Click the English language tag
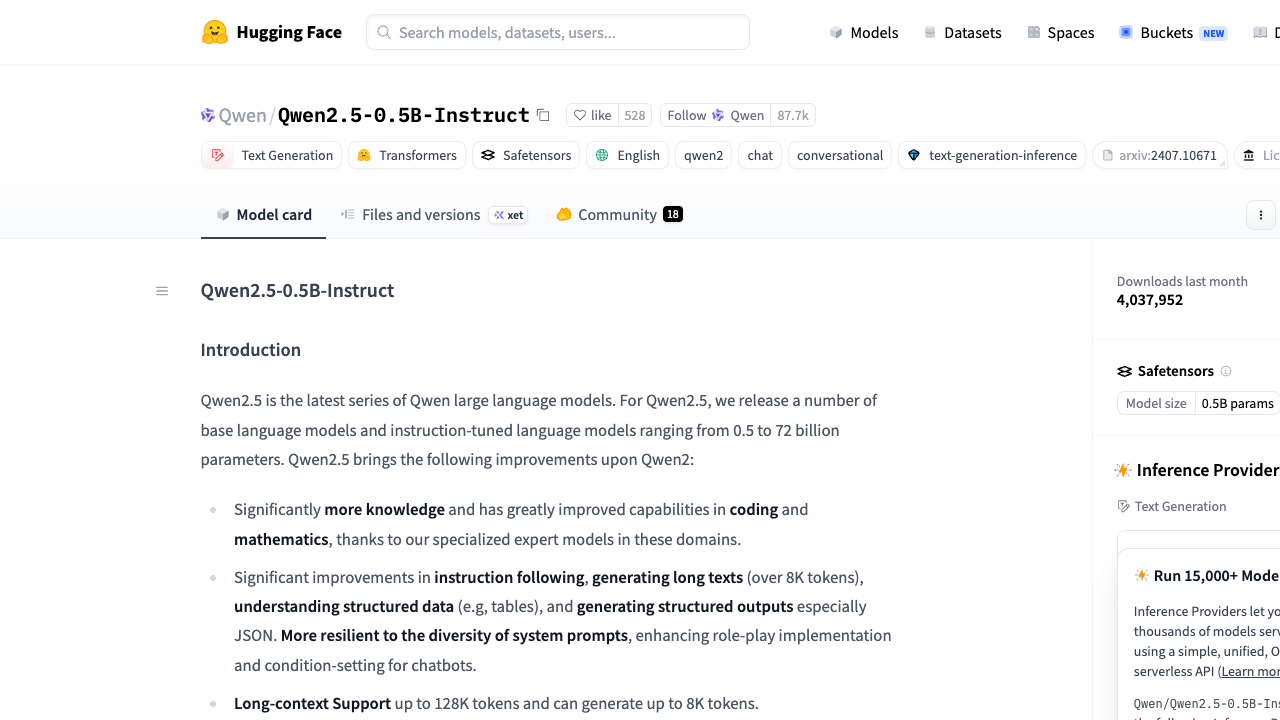This screenshot has width=1280, height=720. point(627,155)
